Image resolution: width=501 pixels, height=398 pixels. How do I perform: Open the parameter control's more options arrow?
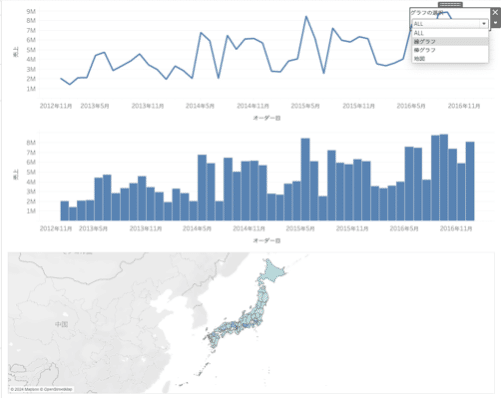coord(495,23)
